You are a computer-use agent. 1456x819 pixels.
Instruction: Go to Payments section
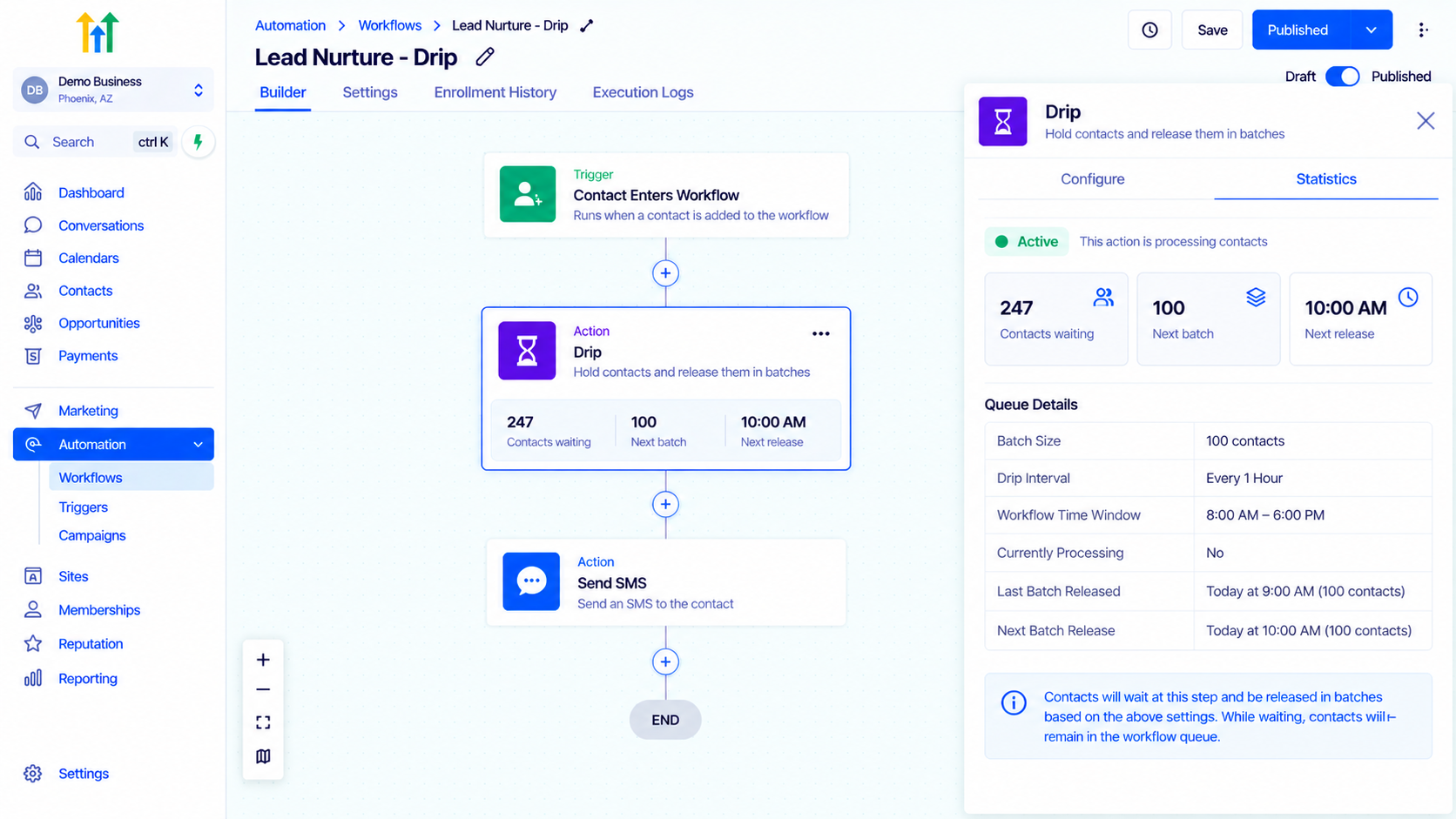click(x=87, y=355)
